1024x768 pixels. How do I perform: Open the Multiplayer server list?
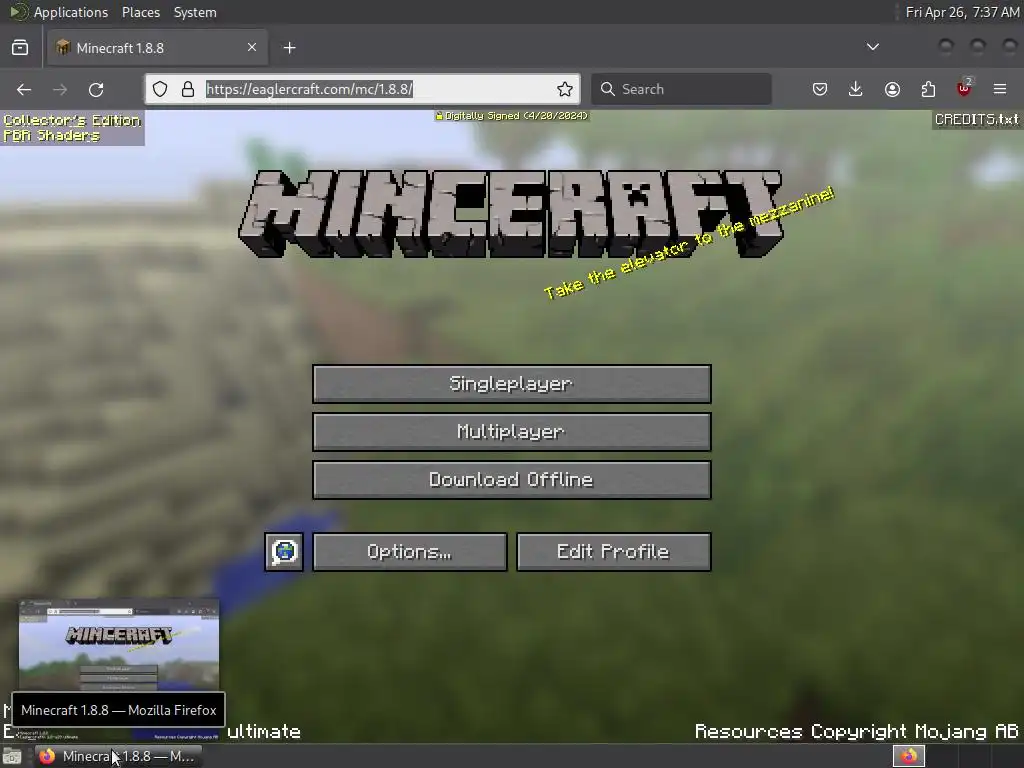coord(511,432)
